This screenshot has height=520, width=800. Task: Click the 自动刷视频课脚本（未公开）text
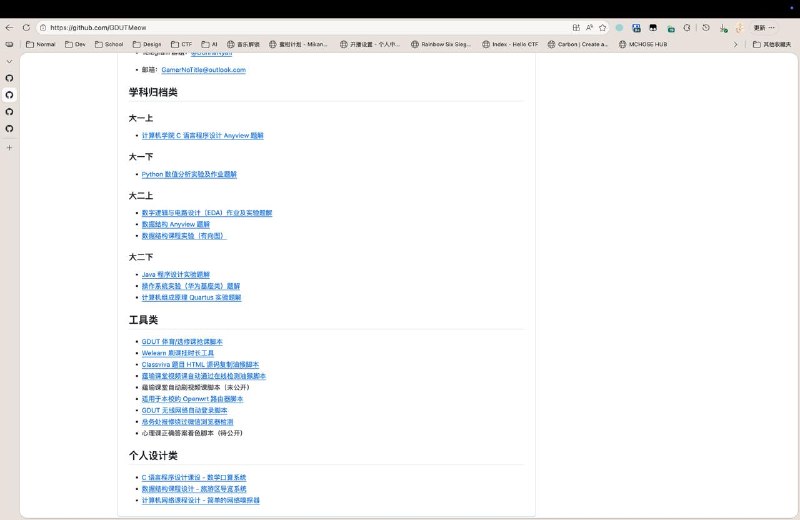click(195, 388)
